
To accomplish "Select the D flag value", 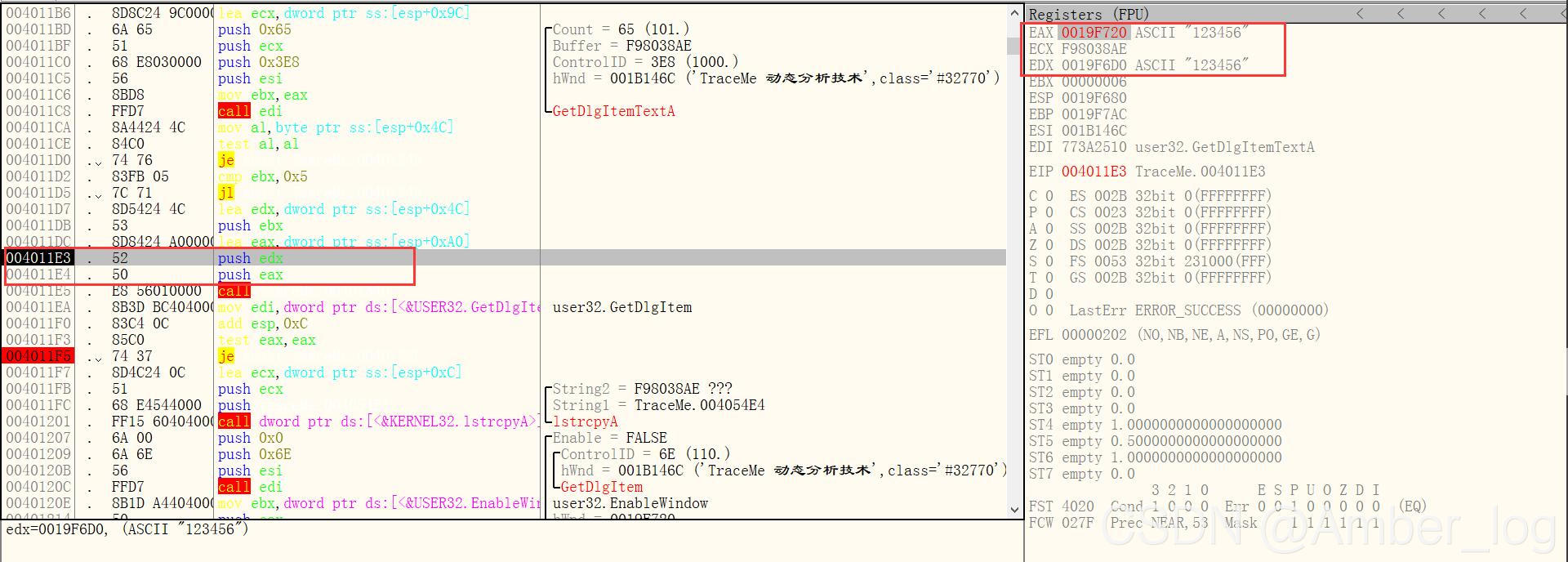I will tap(1049, 294).
